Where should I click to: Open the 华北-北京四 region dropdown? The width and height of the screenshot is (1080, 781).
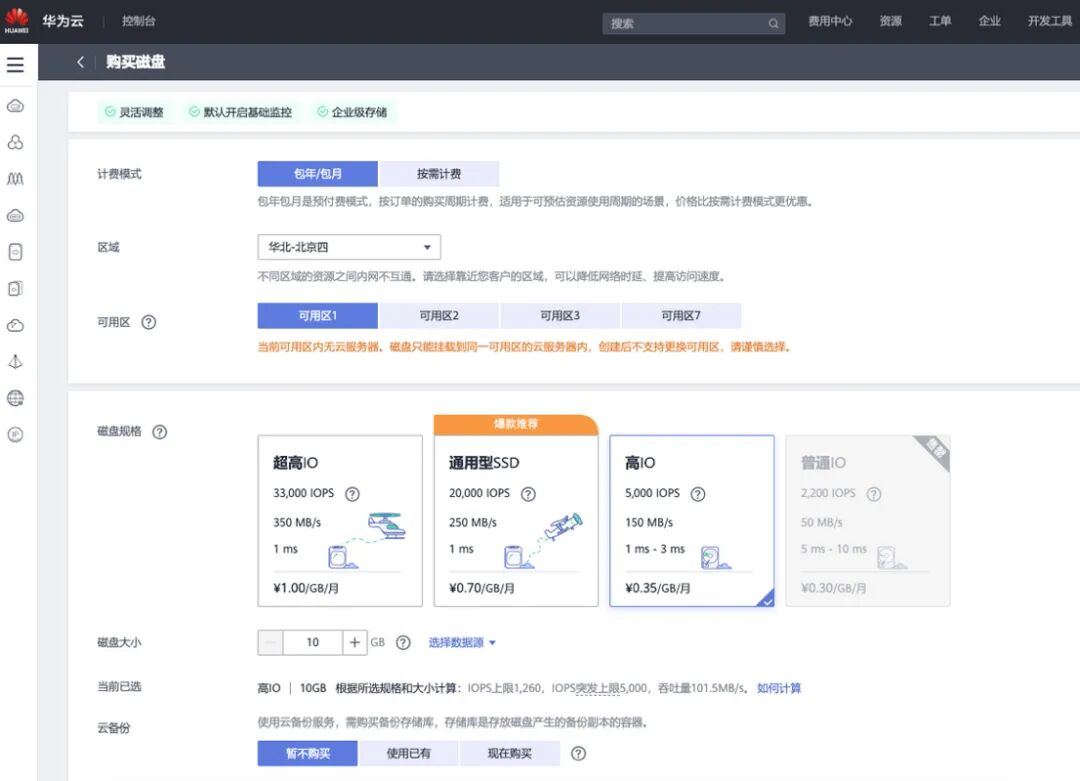pos(349,247)
